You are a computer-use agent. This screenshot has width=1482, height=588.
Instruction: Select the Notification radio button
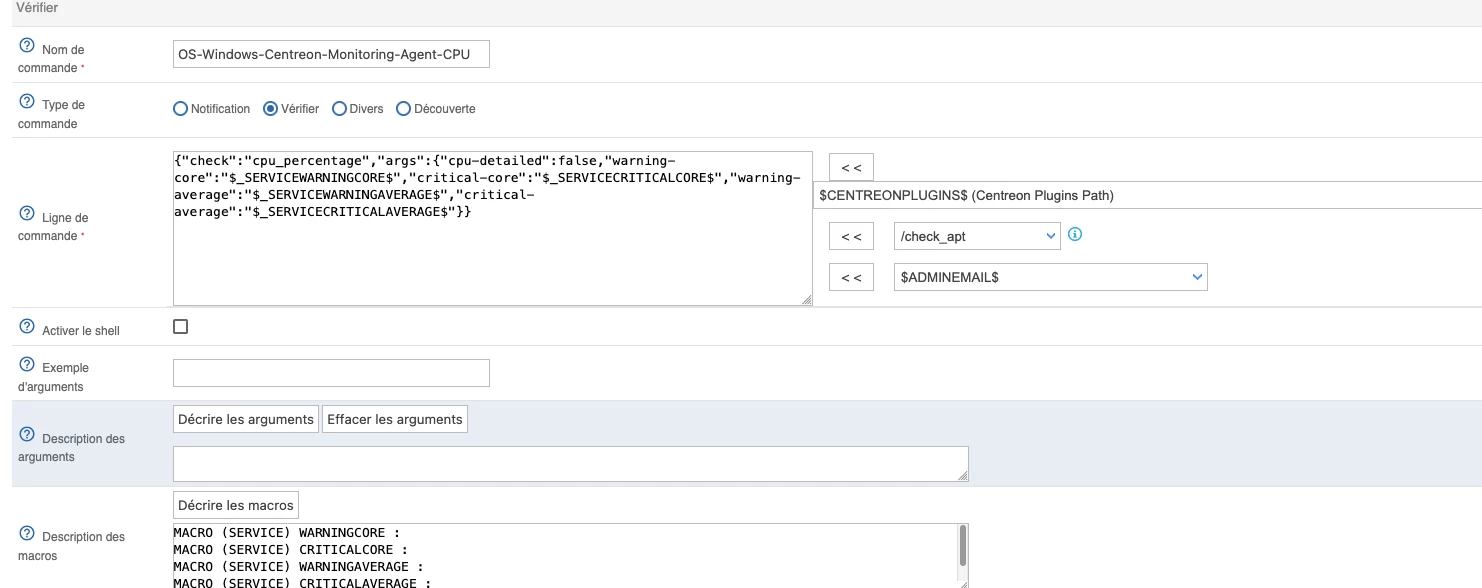pyautogui.click(x=181, y=109)
